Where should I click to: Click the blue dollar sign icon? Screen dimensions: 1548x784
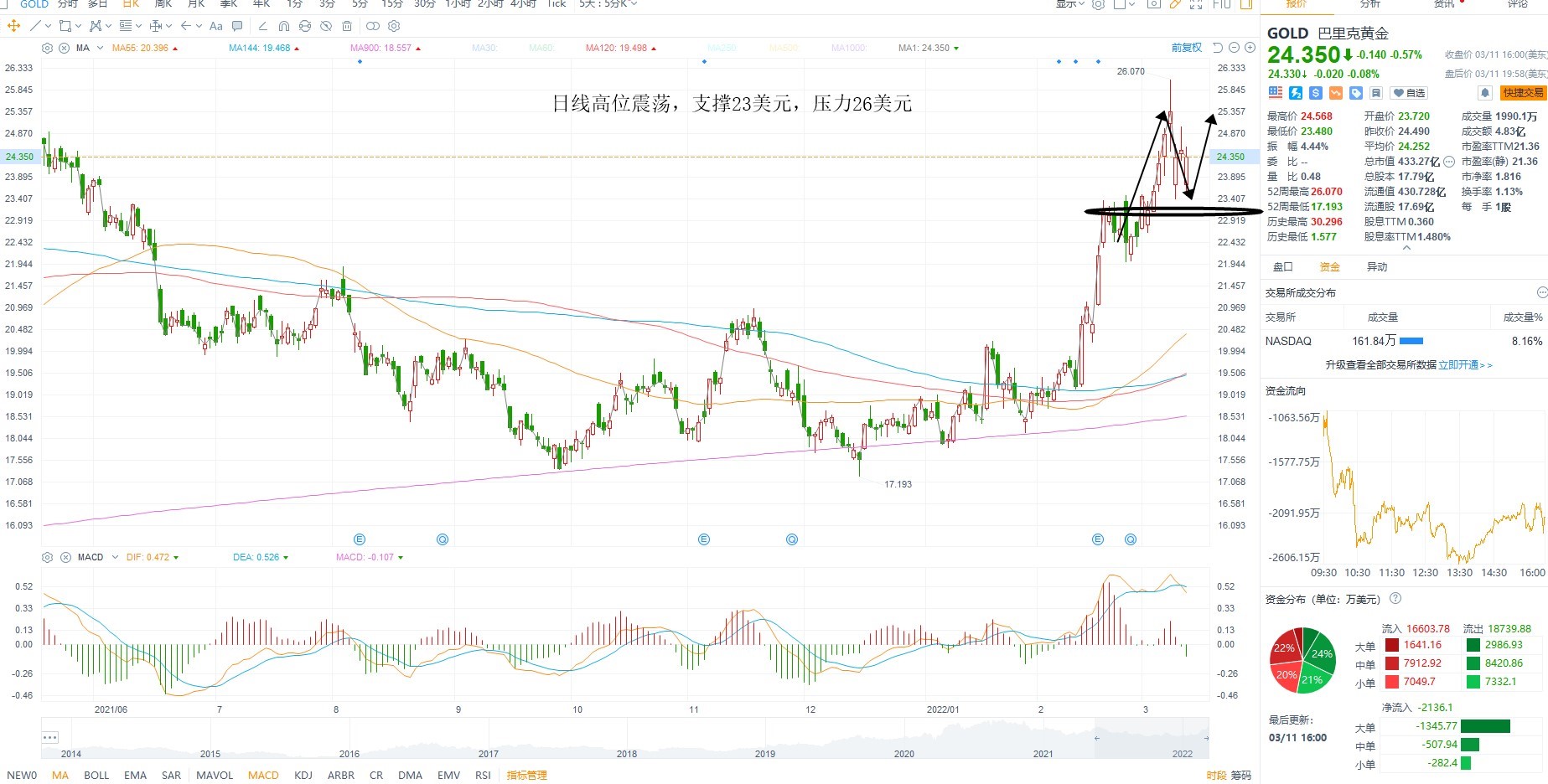(1316, 93)
